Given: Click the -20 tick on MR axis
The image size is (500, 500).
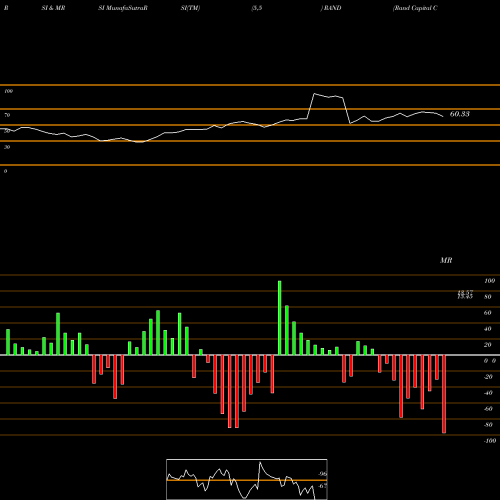Looking at the screenshot, I should [488, 377].
